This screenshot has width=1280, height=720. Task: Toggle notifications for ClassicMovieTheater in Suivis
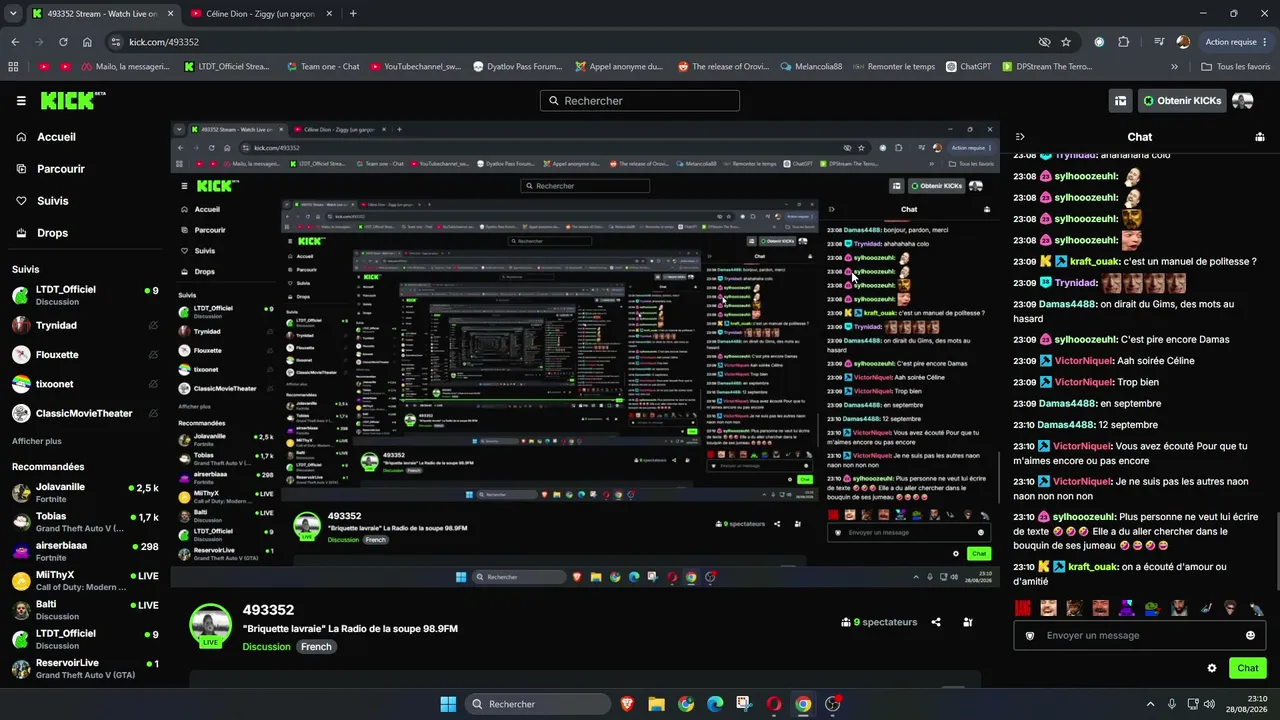153,414
